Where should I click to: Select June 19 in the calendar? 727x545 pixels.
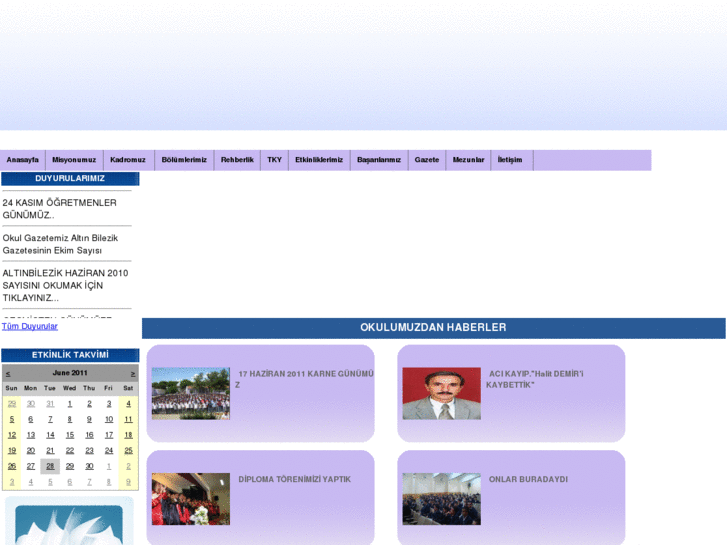tap(12, 450)
